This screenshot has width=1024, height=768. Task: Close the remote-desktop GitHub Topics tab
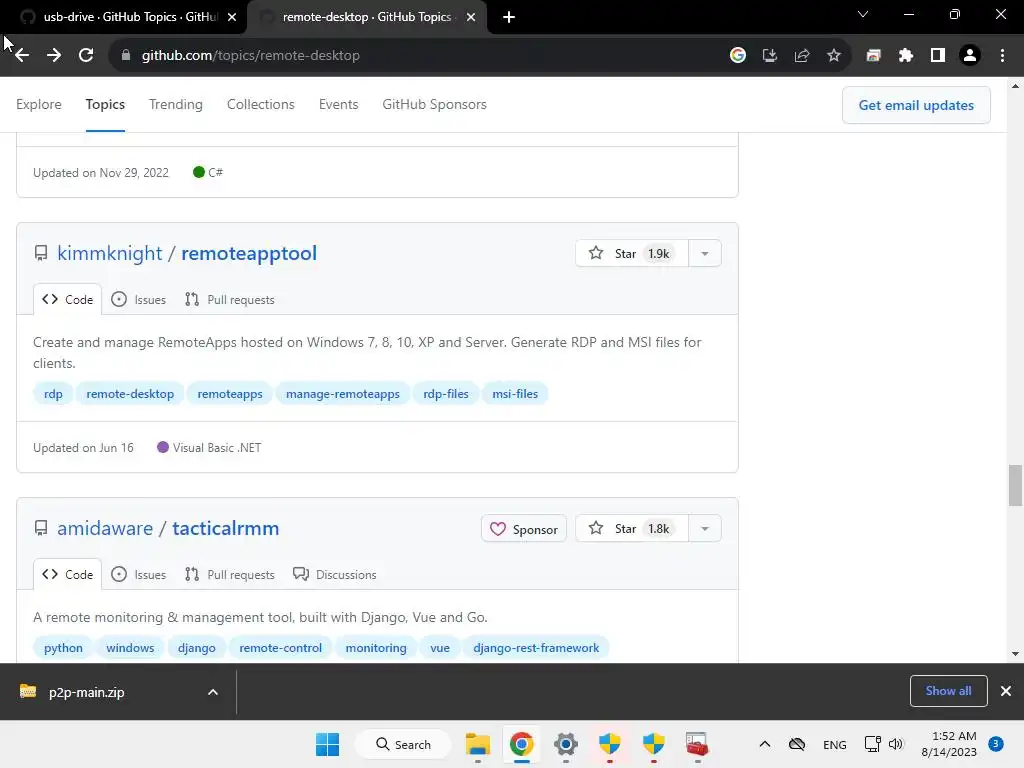pyautogui.click(x=471, y=17)
